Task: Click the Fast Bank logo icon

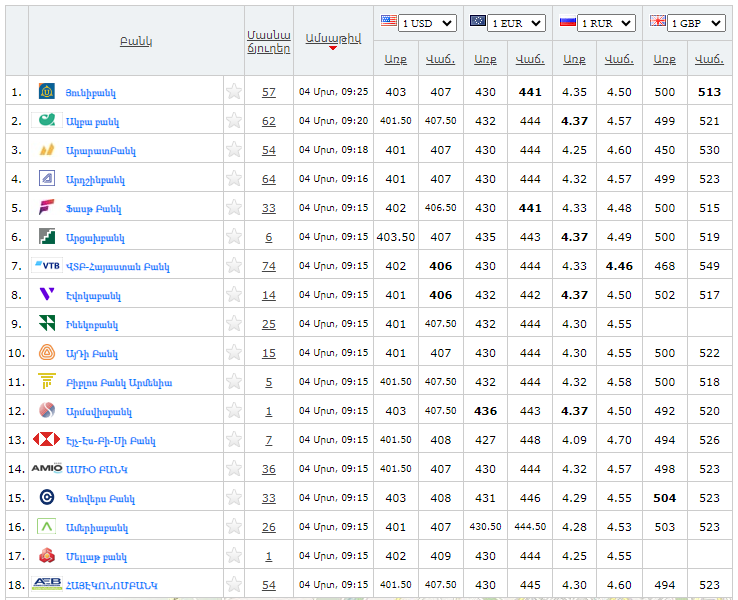Action: [x=47, y=208]
